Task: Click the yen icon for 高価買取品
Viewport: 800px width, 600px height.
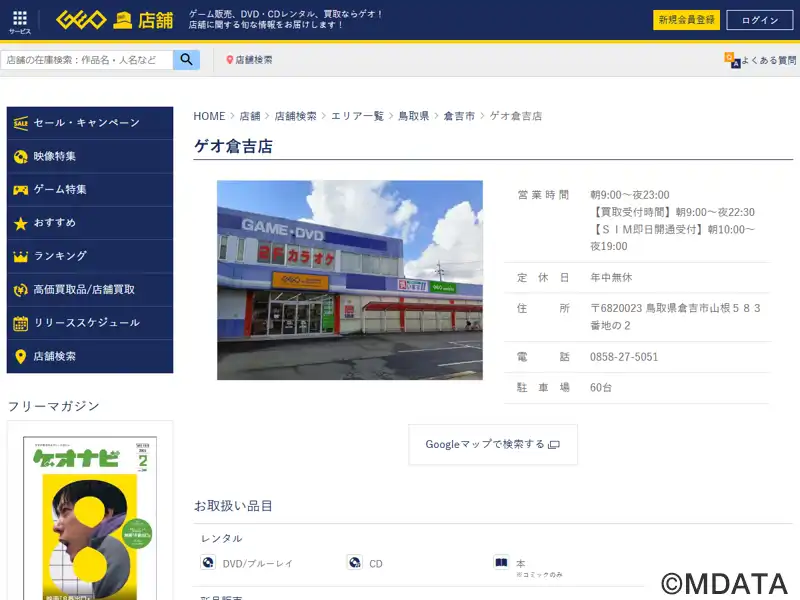Action: click(x=20, y=290)
